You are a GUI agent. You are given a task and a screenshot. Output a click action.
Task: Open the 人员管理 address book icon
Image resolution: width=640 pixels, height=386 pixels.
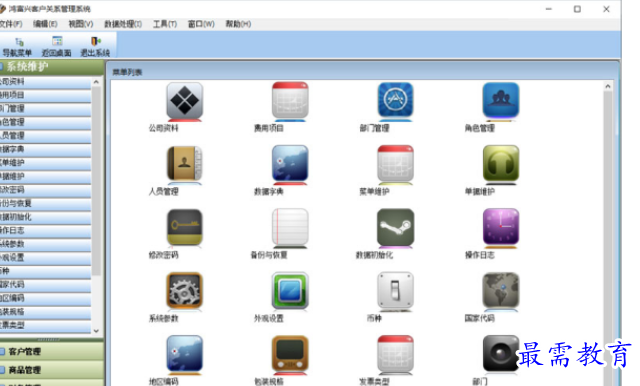tap(184, 164)
